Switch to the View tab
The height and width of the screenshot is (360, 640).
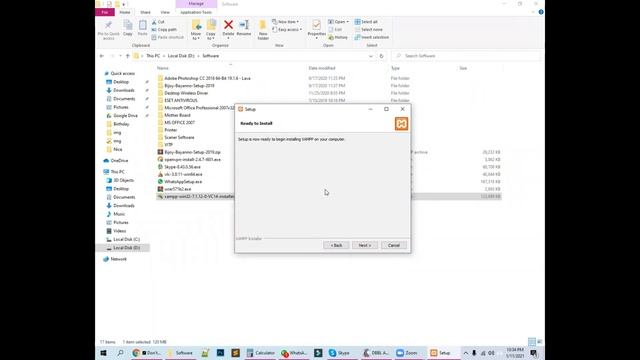tap(165, 12)
